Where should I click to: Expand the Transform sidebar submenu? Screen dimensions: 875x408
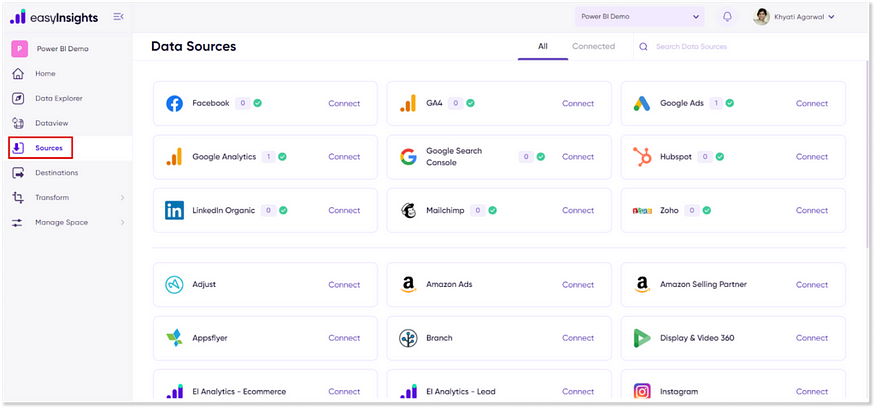pyautogui.click(x=122, y=197)
